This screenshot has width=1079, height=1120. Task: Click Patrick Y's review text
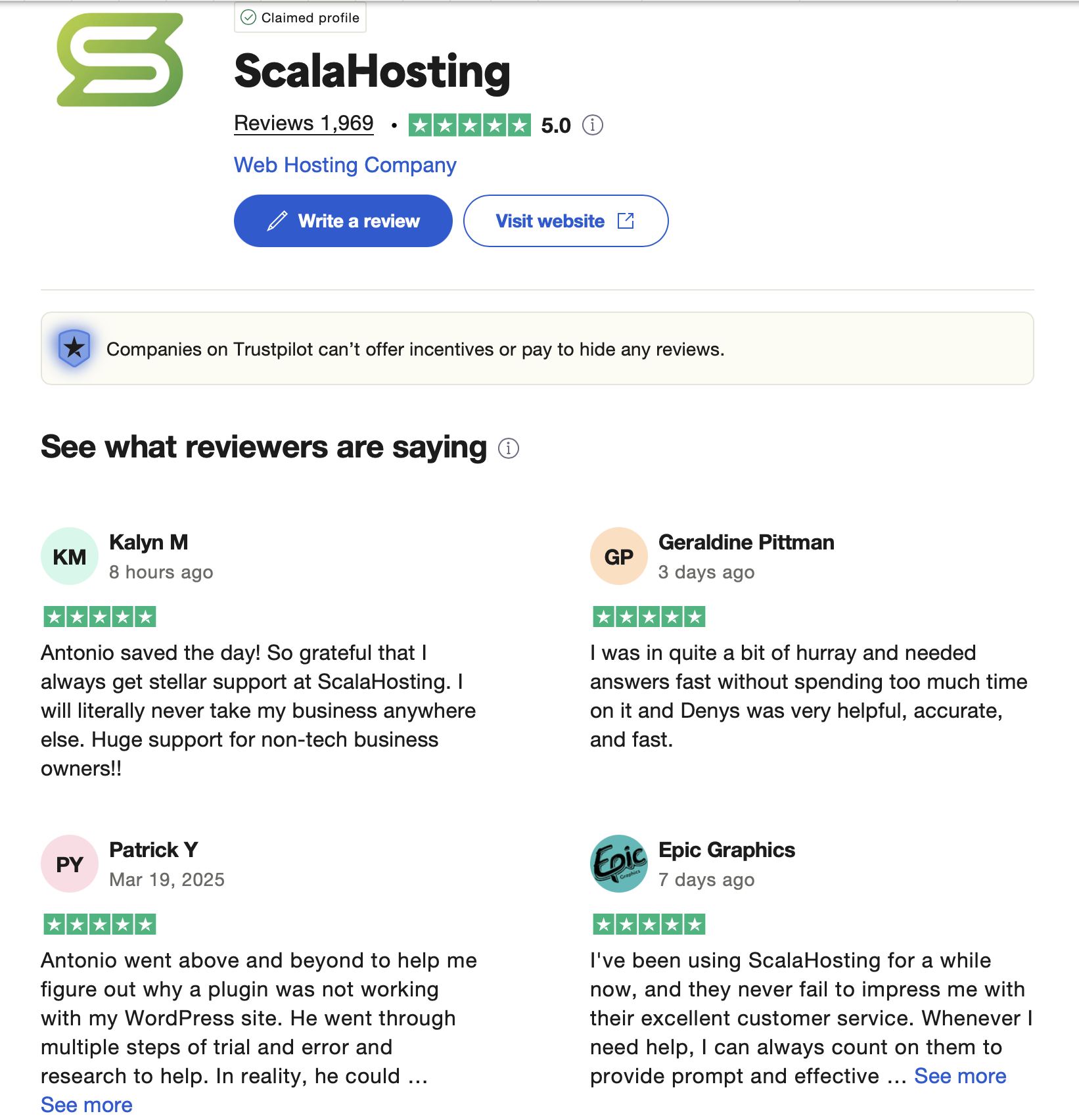(x=259, y=1018)
